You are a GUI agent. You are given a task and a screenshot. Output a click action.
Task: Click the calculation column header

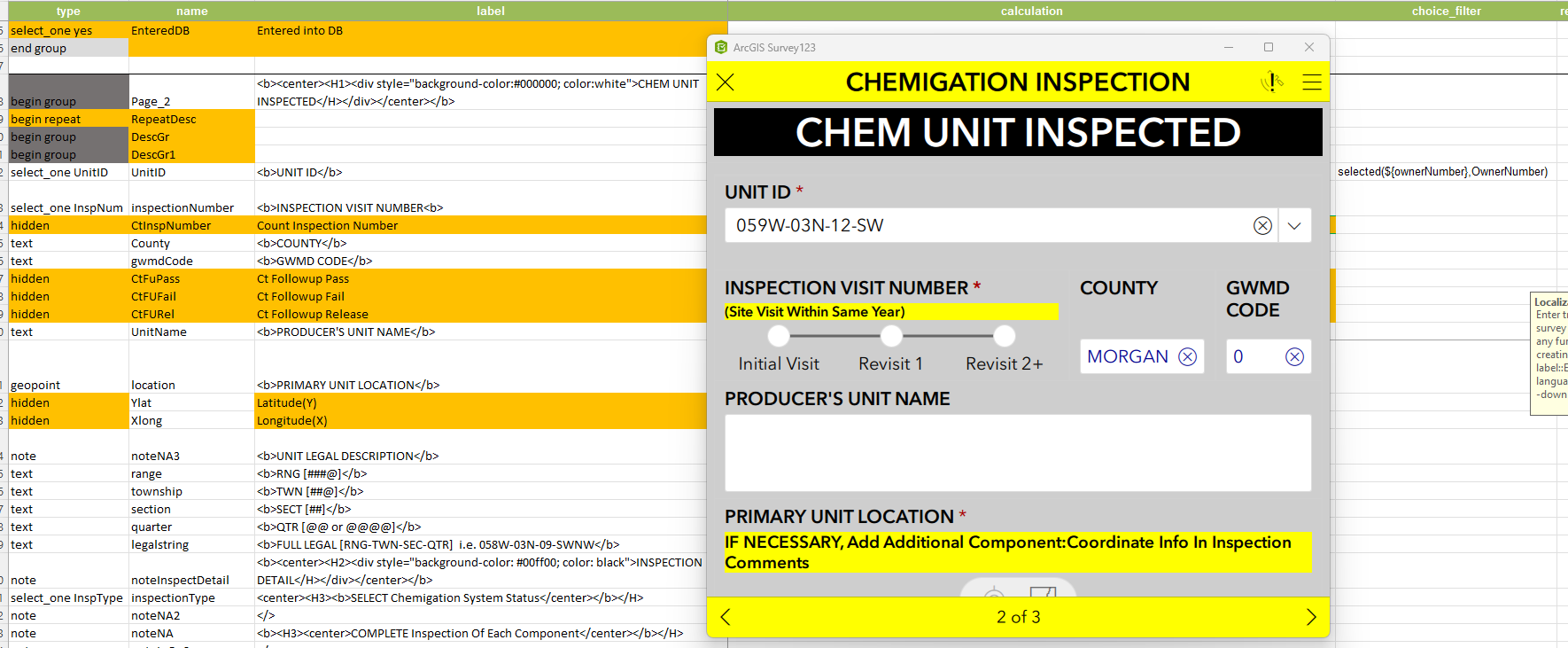(1031, 11)
